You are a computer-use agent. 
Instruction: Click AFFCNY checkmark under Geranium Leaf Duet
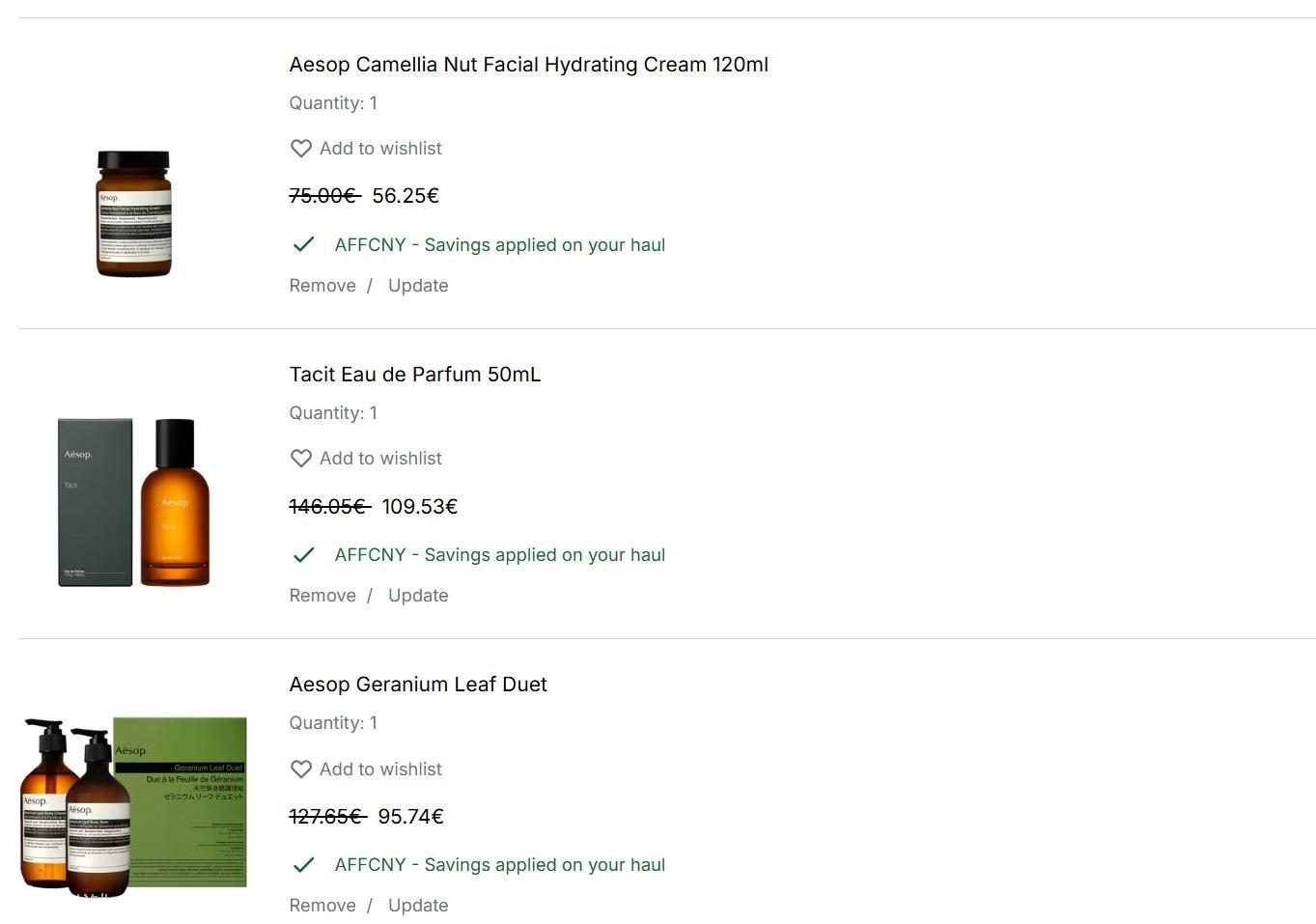tap(303, 865)
